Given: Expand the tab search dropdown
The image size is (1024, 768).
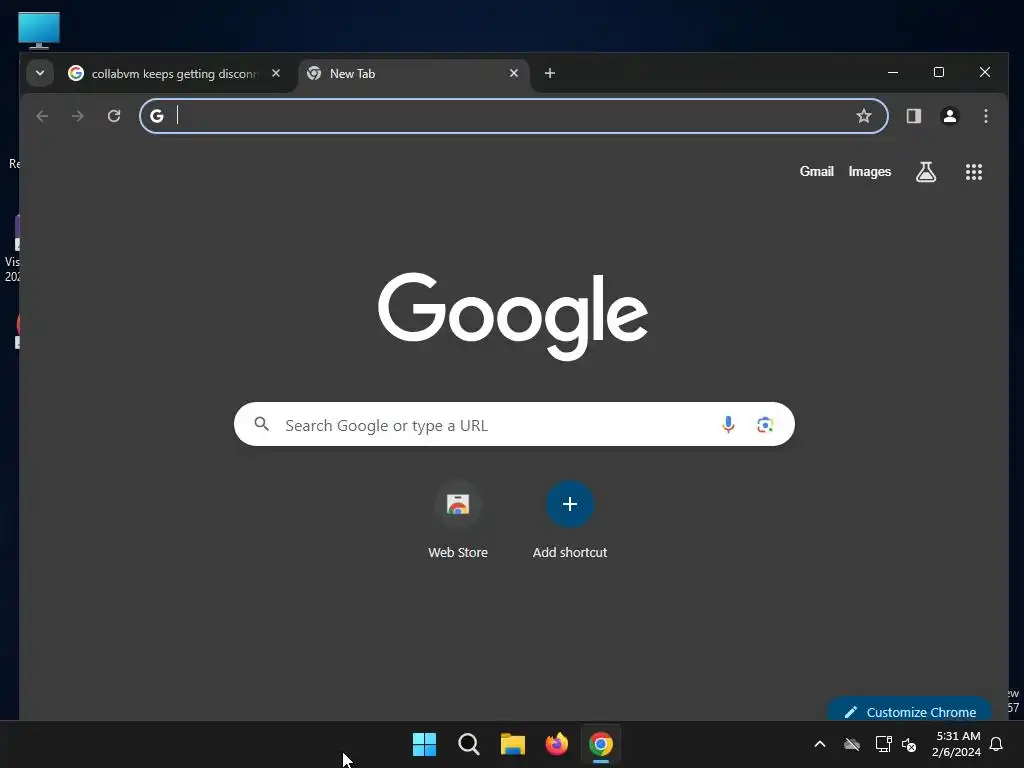Looking at the screenshot, I should pyautogui.click(x=40, y=73).
